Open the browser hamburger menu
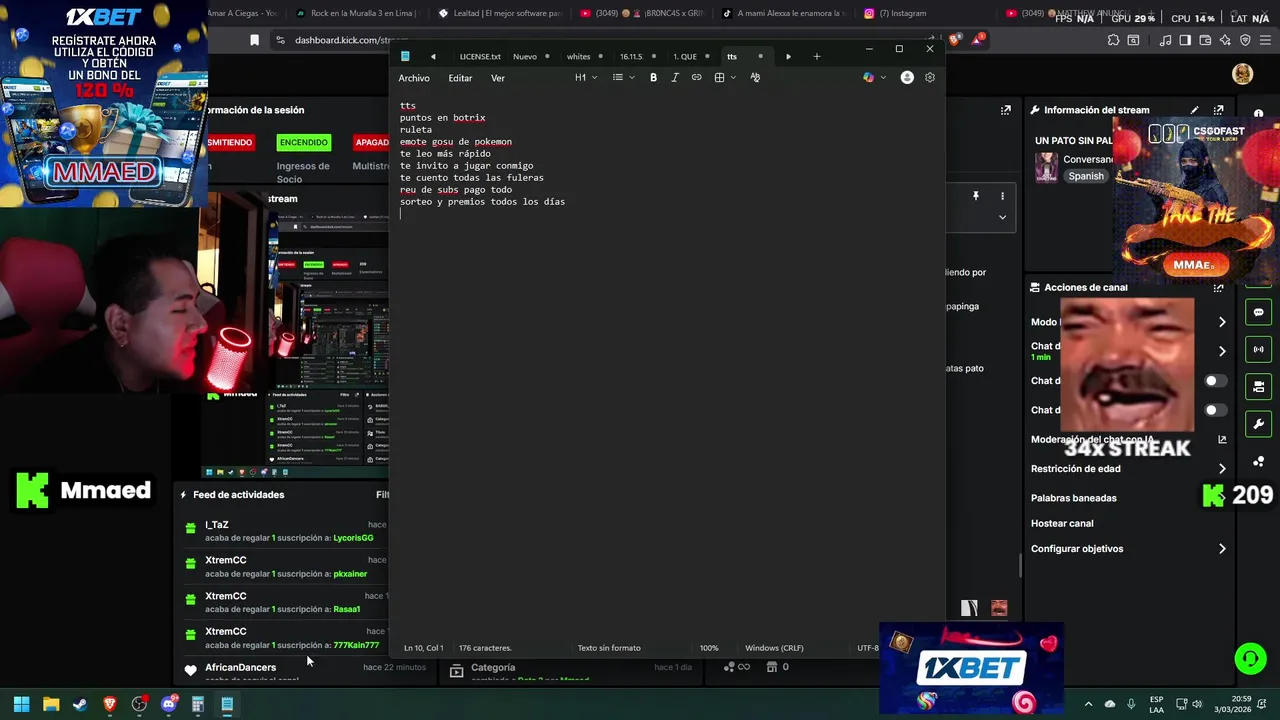The width and height of the screenshot is (1280, 720). point(1265,40)
